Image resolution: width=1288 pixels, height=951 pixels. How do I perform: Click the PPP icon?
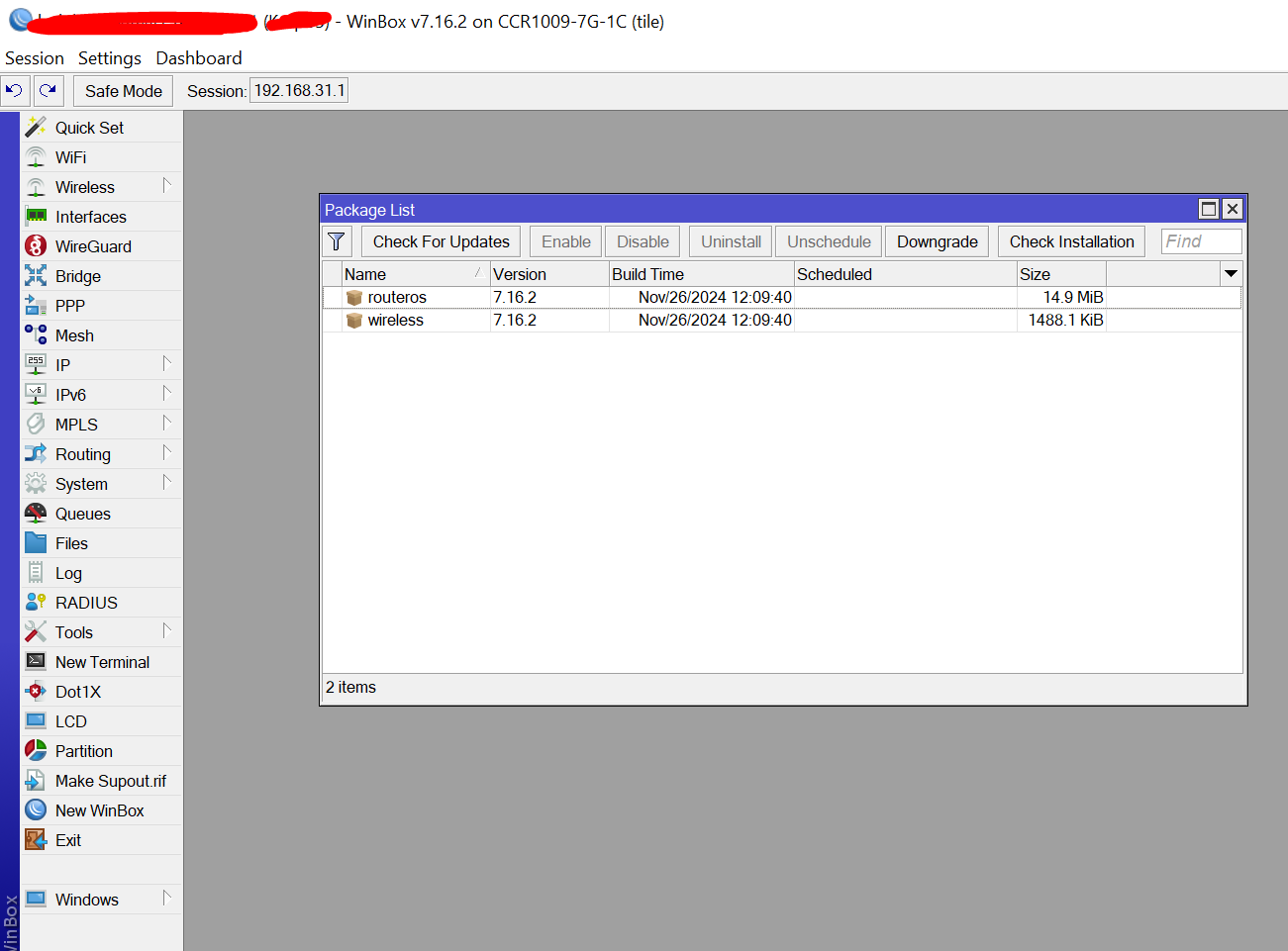tap(36, 305)
